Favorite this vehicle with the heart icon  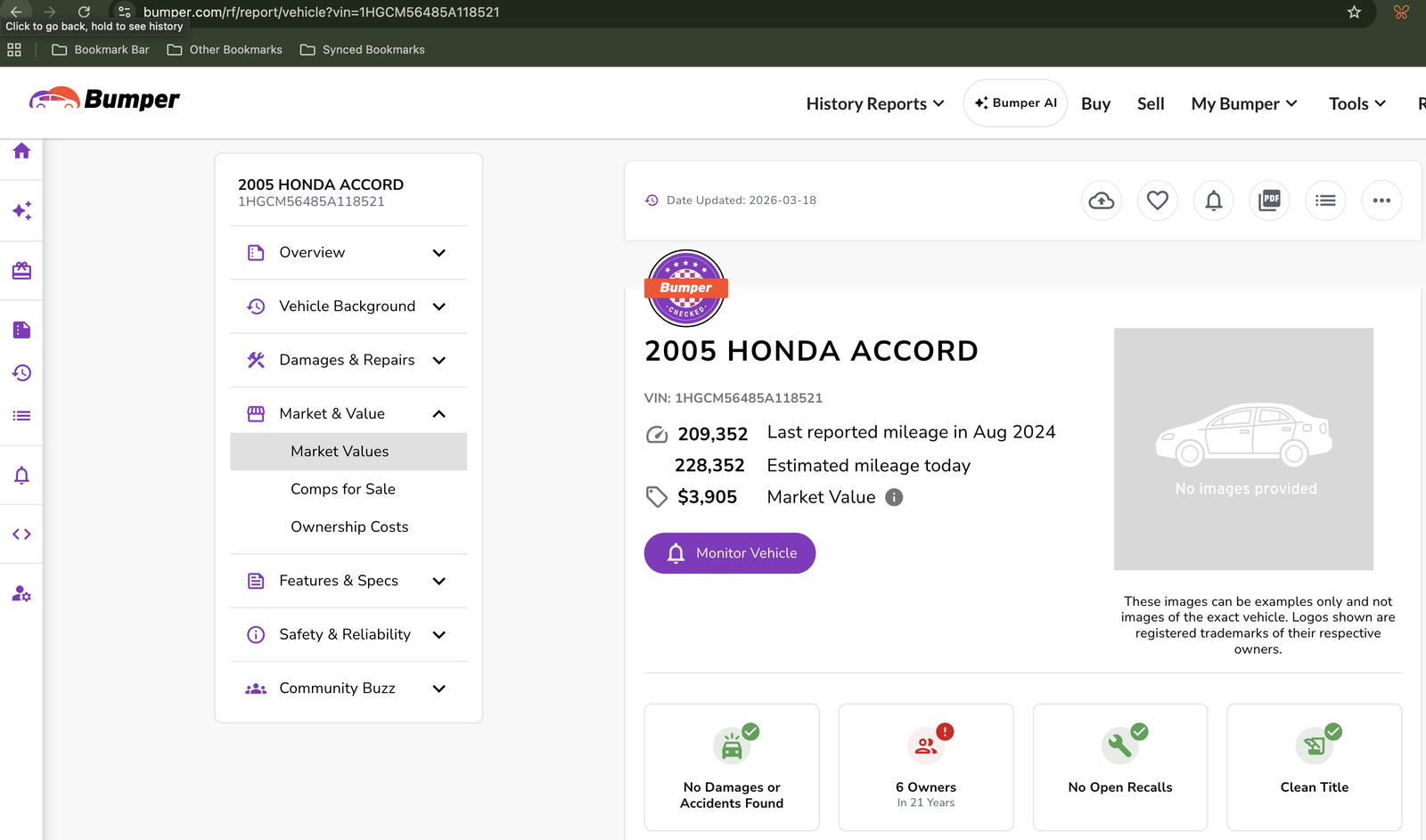click(x=1157, y=200)
